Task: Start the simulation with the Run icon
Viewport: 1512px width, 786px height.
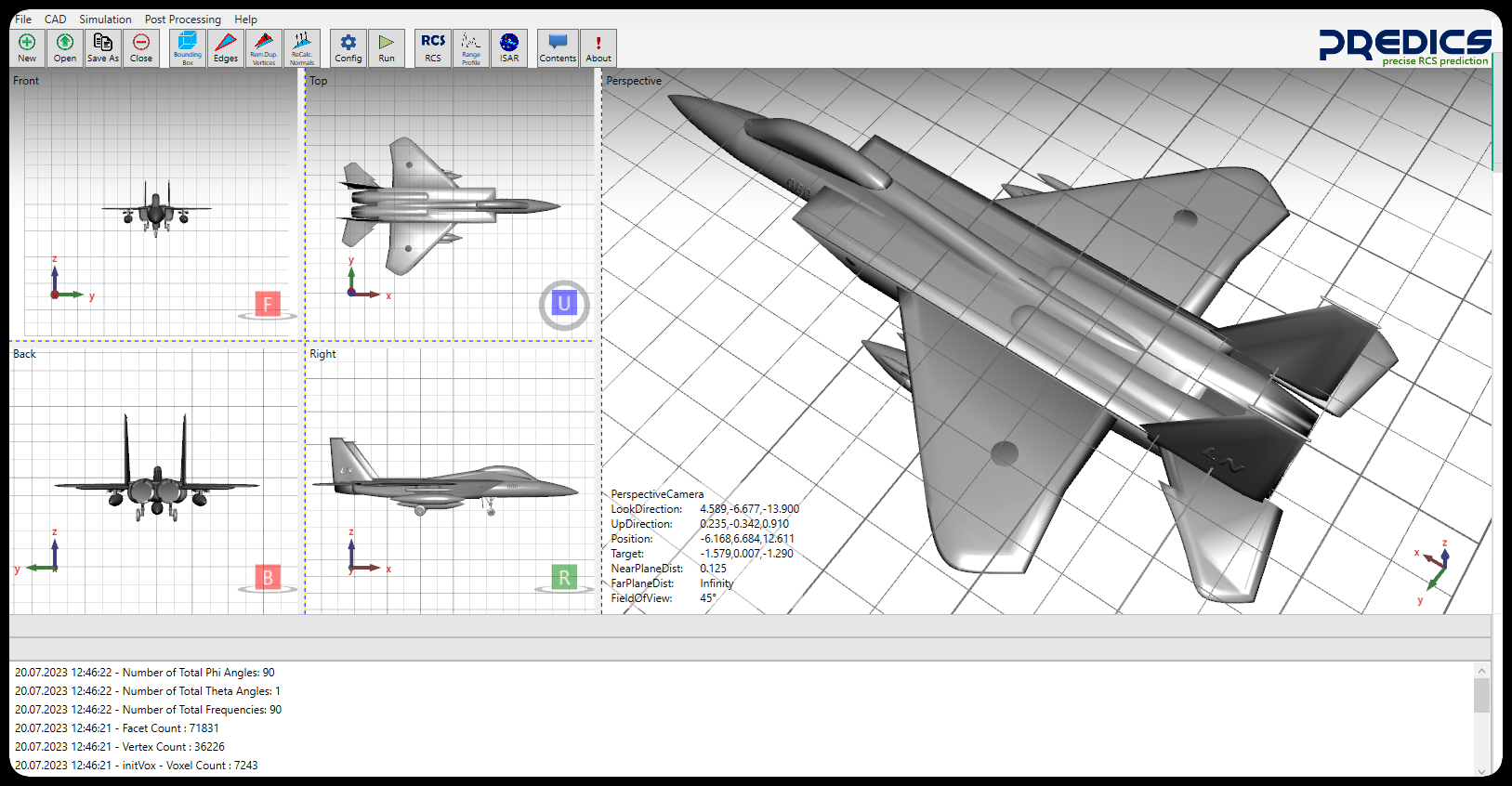Action: coord(387,47)
